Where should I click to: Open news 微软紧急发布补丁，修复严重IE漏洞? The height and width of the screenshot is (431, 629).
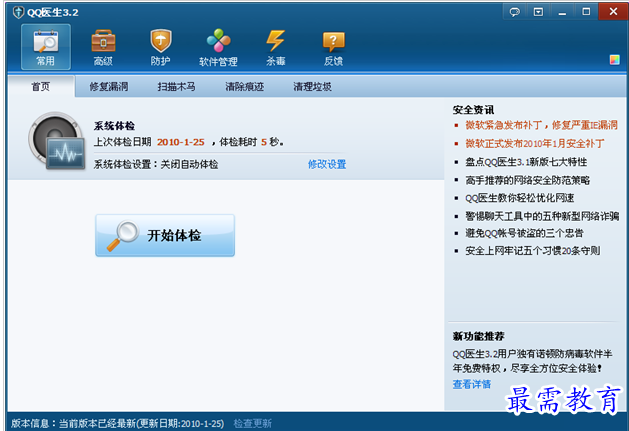[541, 125]
